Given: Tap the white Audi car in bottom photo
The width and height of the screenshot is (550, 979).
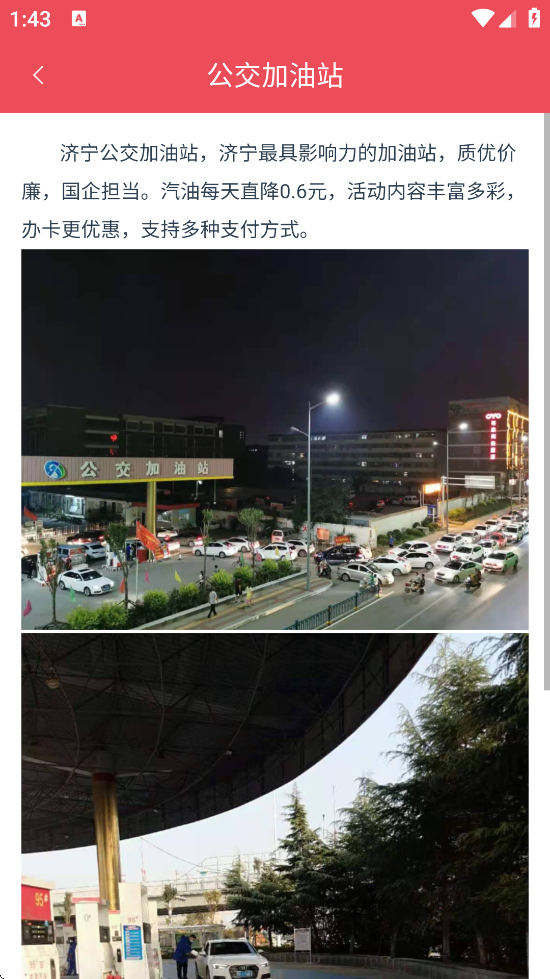Looking at the screenshot, I should point(232,960).
